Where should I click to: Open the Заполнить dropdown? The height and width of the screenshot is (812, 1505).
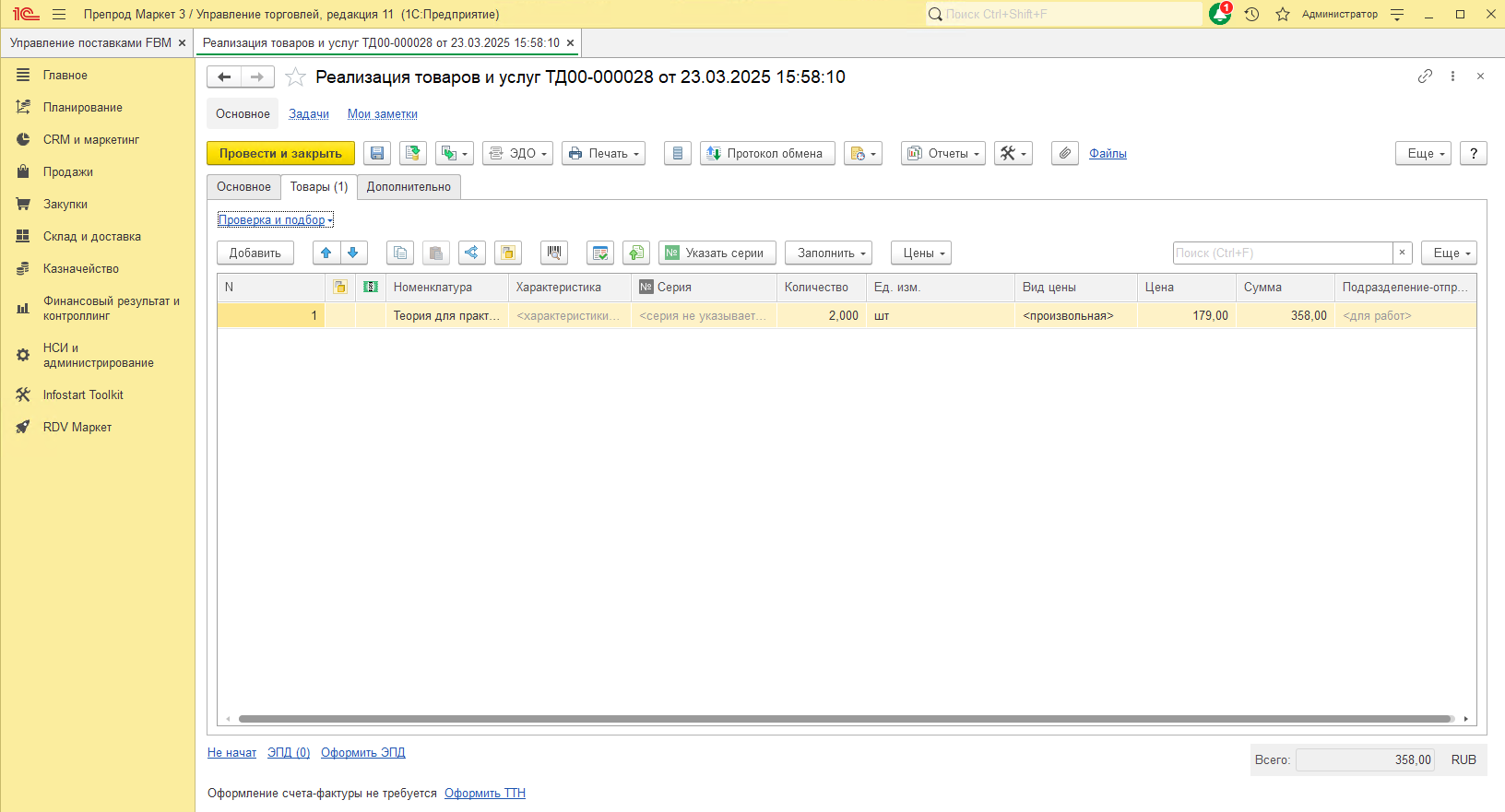pyautogui.click(x=829, y=253)
